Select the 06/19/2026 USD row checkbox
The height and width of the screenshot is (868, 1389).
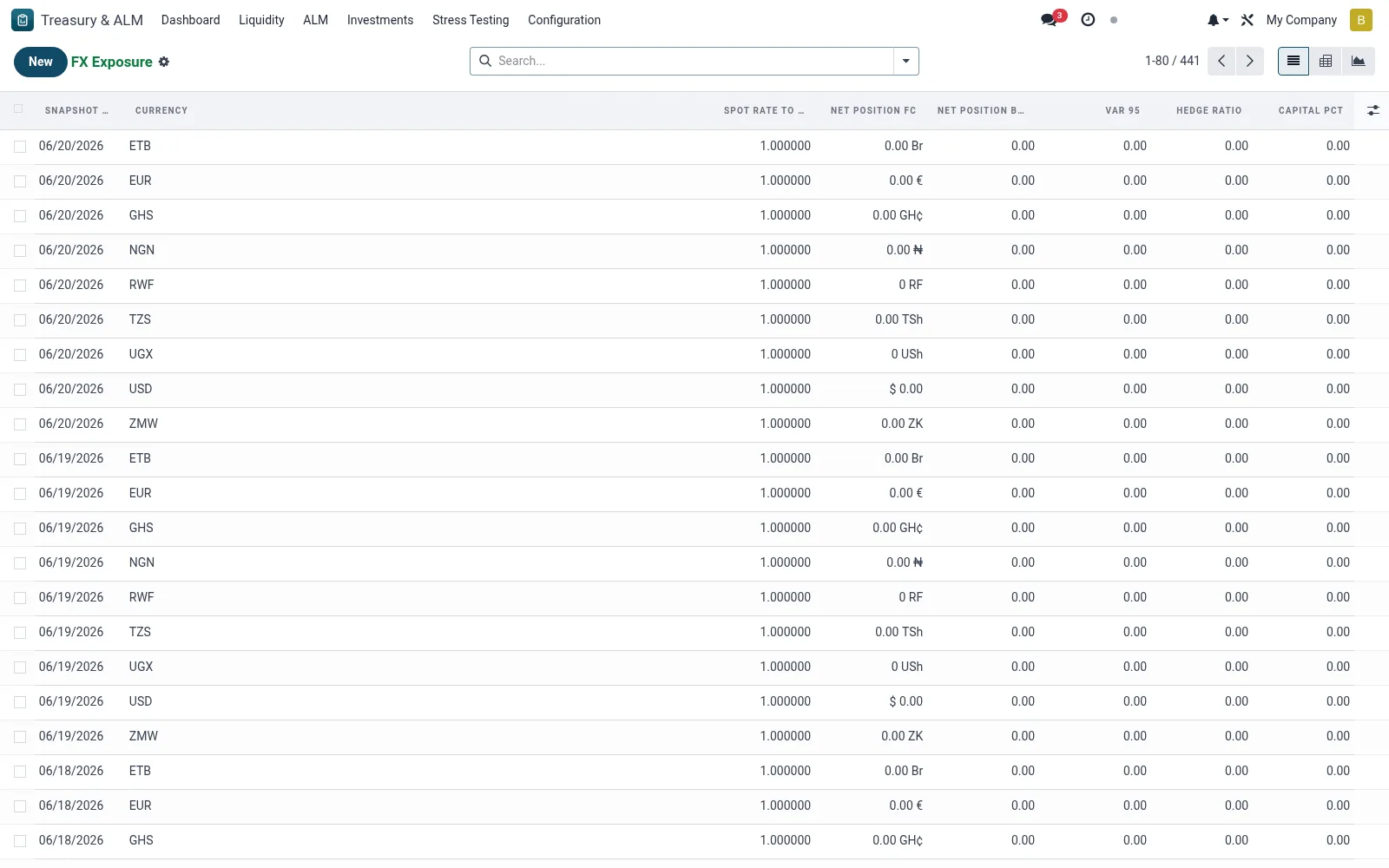[20, 702]
